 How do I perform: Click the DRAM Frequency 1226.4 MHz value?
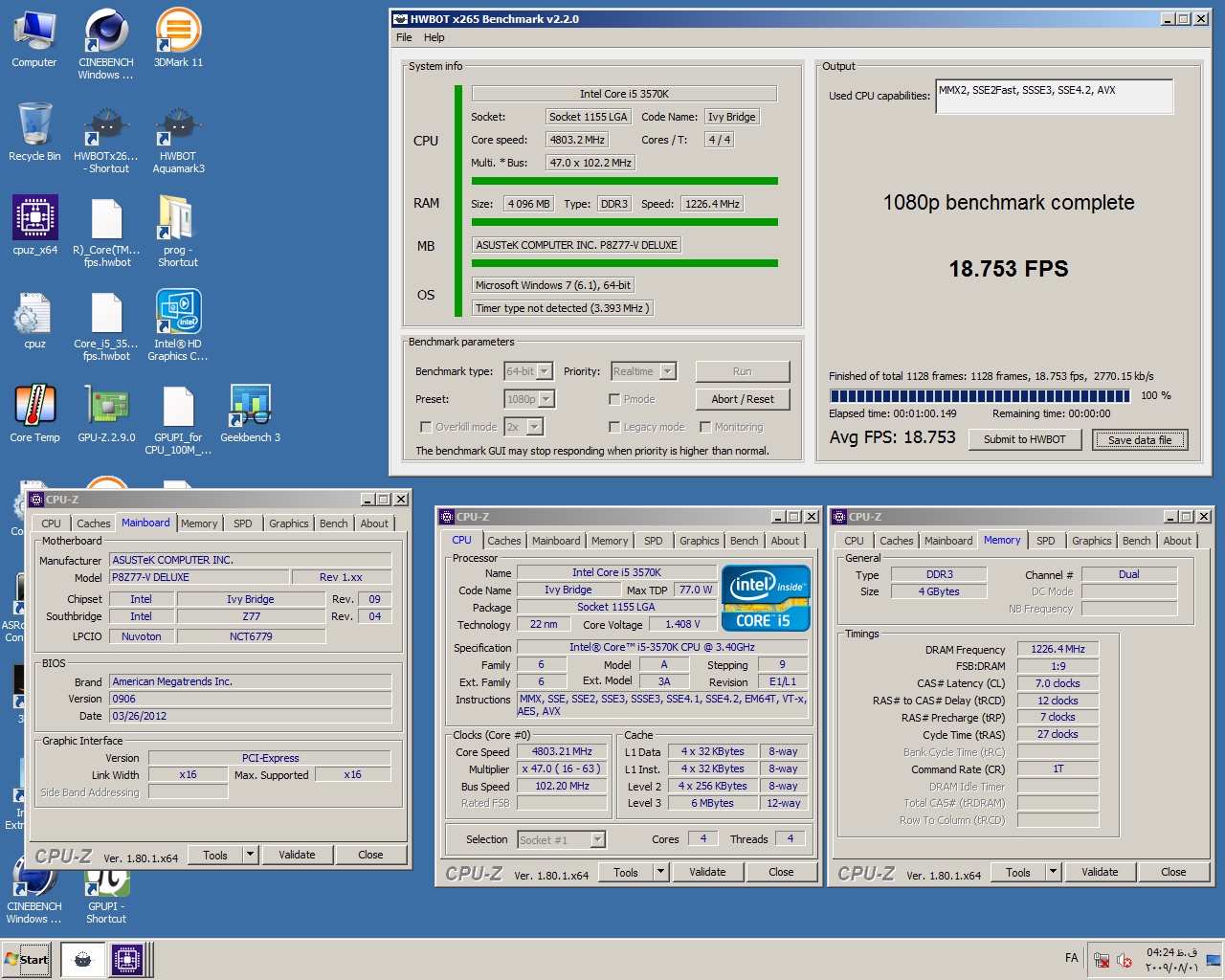pos(1058,649)
